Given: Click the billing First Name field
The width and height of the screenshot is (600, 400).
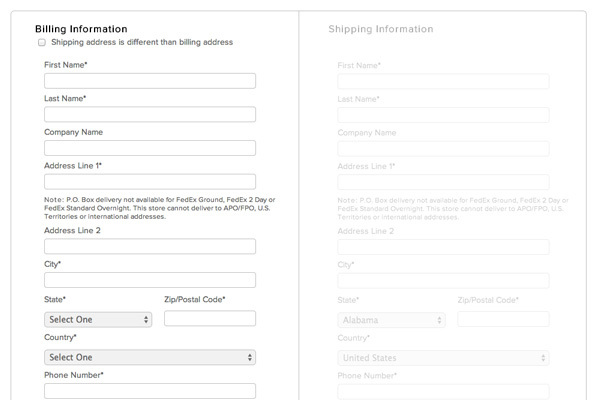Looking at the screenshot, I should [150, 81].
